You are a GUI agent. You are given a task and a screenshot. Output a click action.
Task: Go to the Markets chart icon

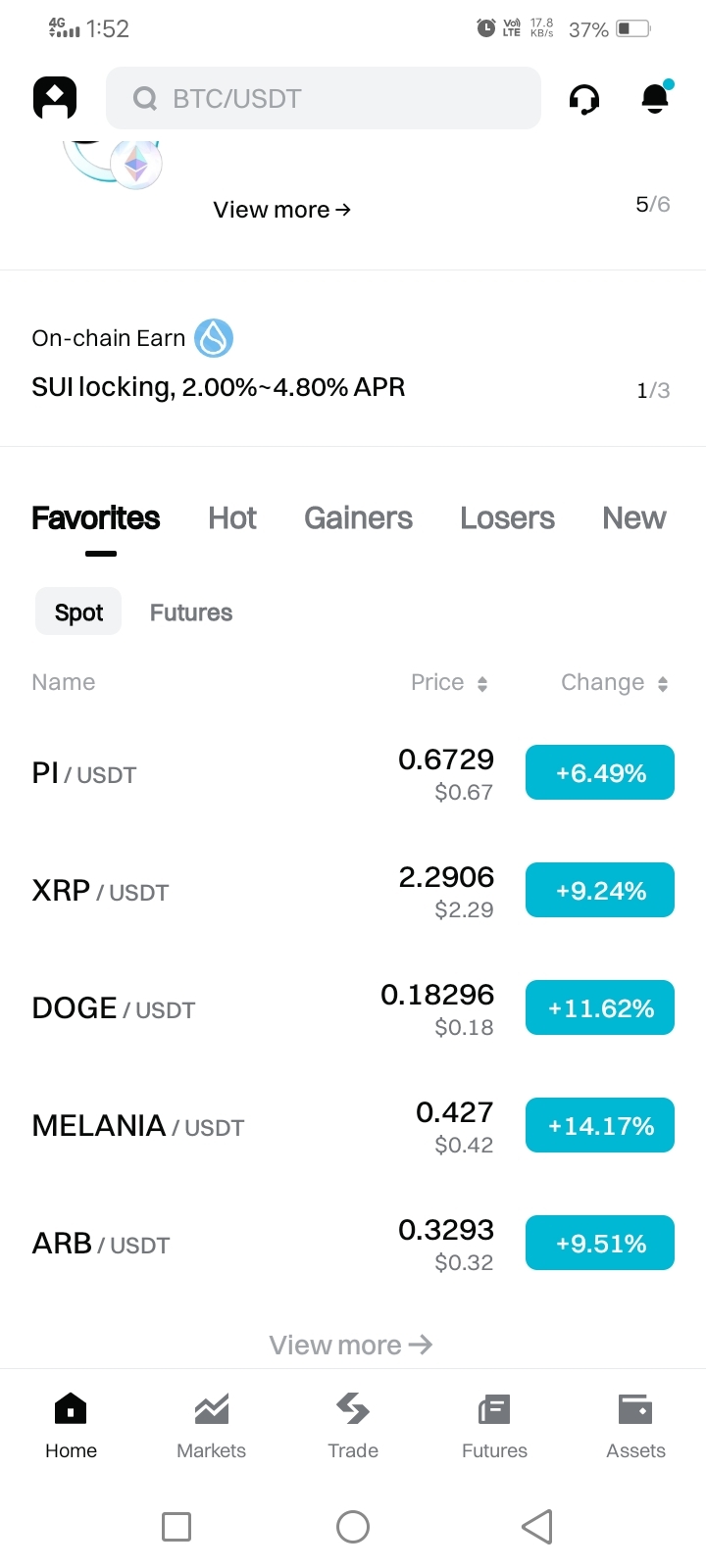point(212,1409)
